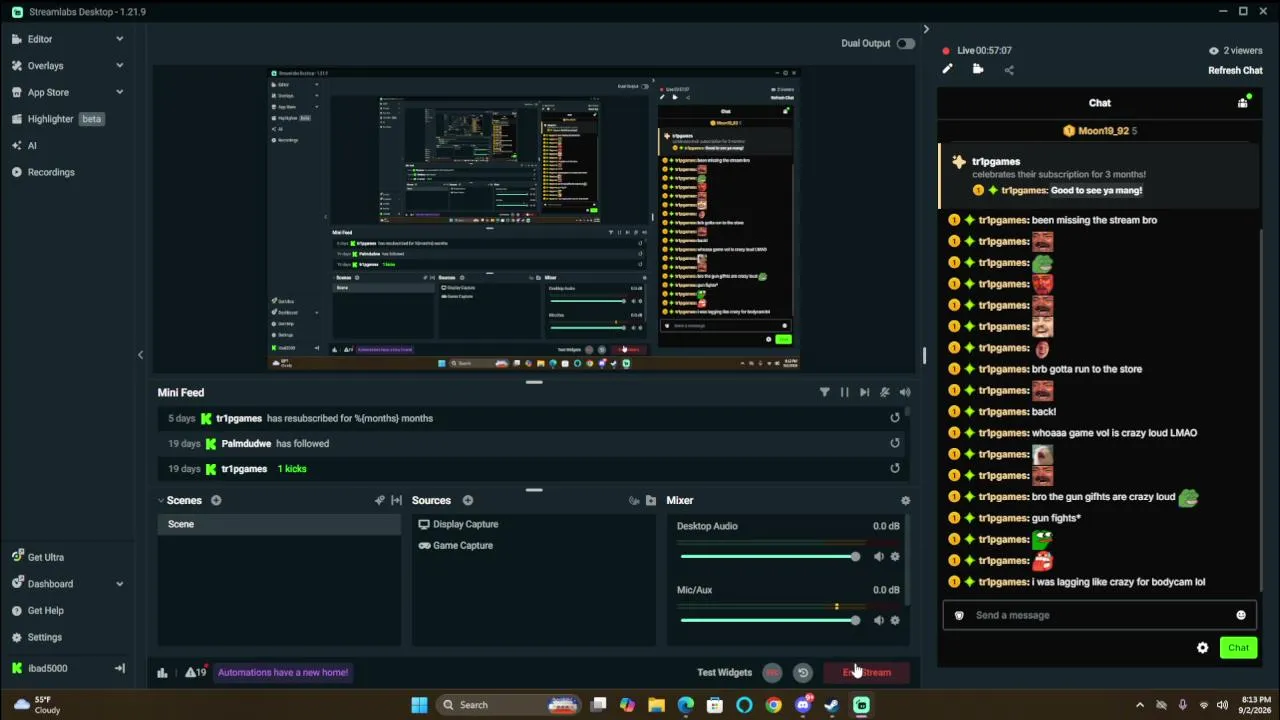Mute Mini Feed event sounds
The height and width of the screenshot is (720, 1280).
(905, 392)
